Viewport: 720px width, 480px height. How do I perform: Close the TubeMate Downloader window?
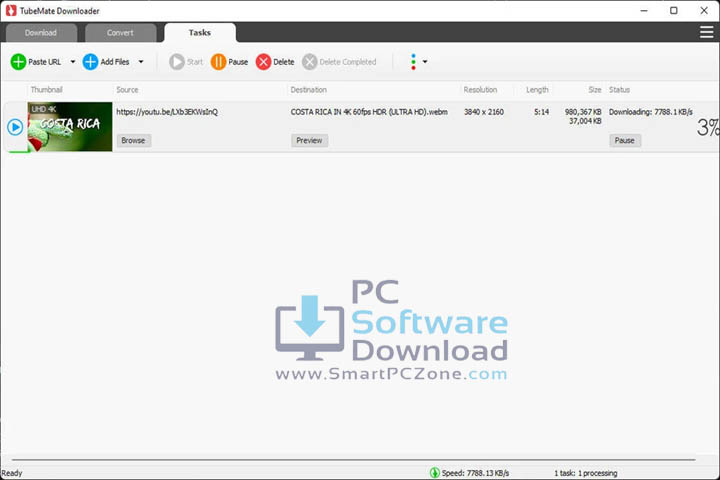click(x=704, y=10)
